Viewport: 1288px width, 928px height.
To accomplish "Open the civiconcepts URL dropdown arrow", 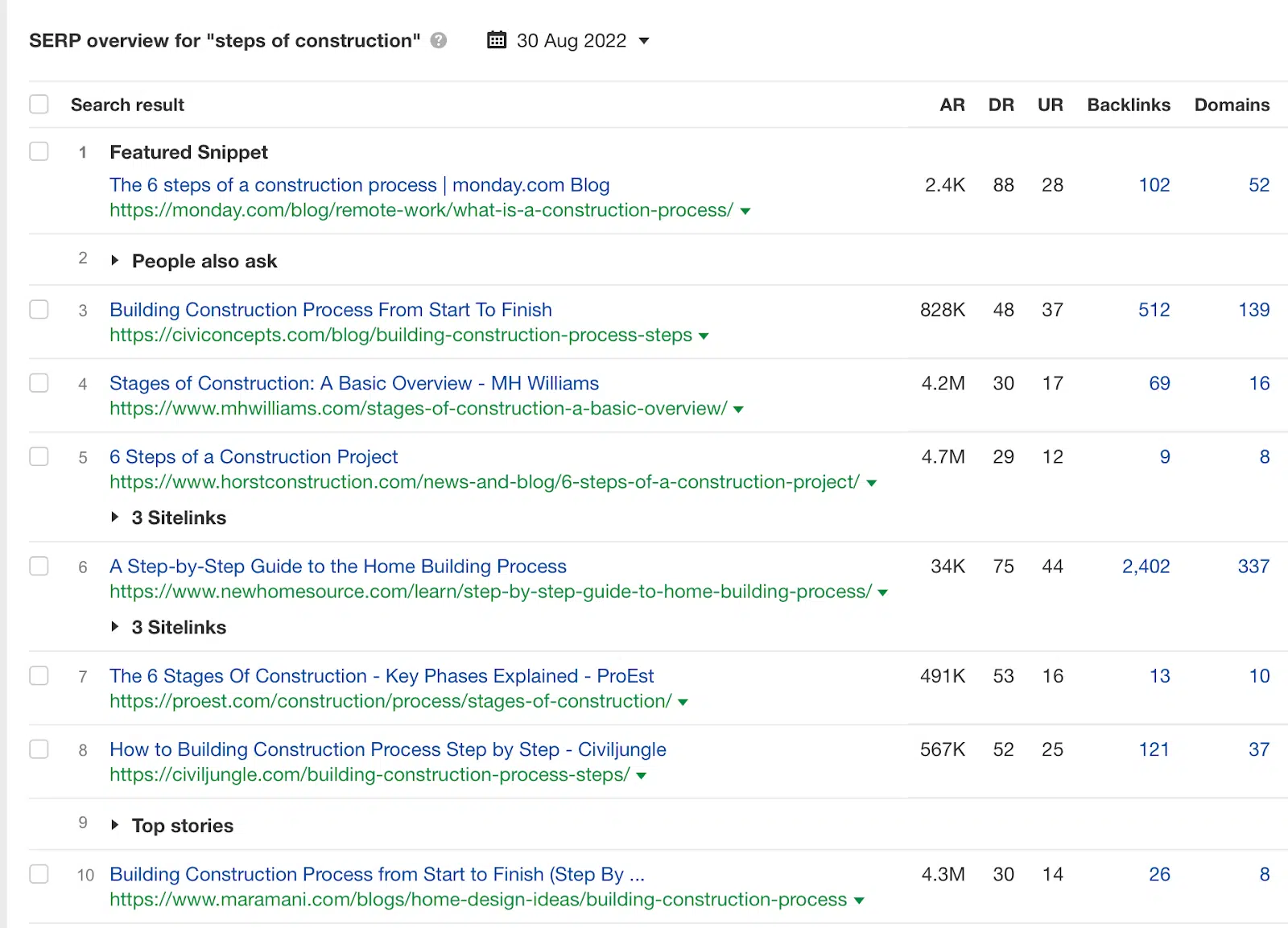I will coord(704,336).
